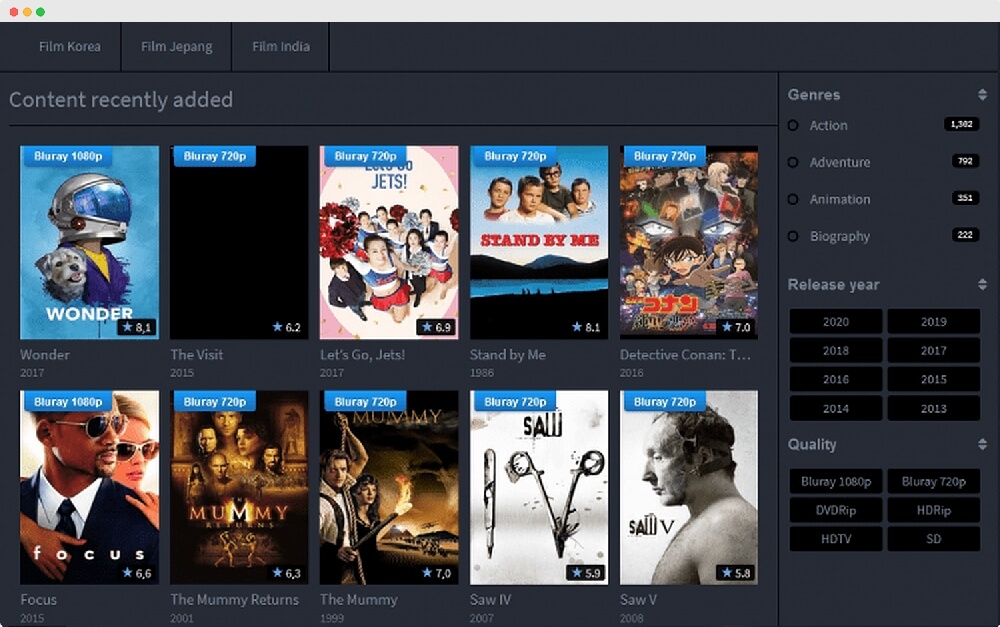Filter by release year 2018
Screen dimensions: 1000x627
point(835,350)
